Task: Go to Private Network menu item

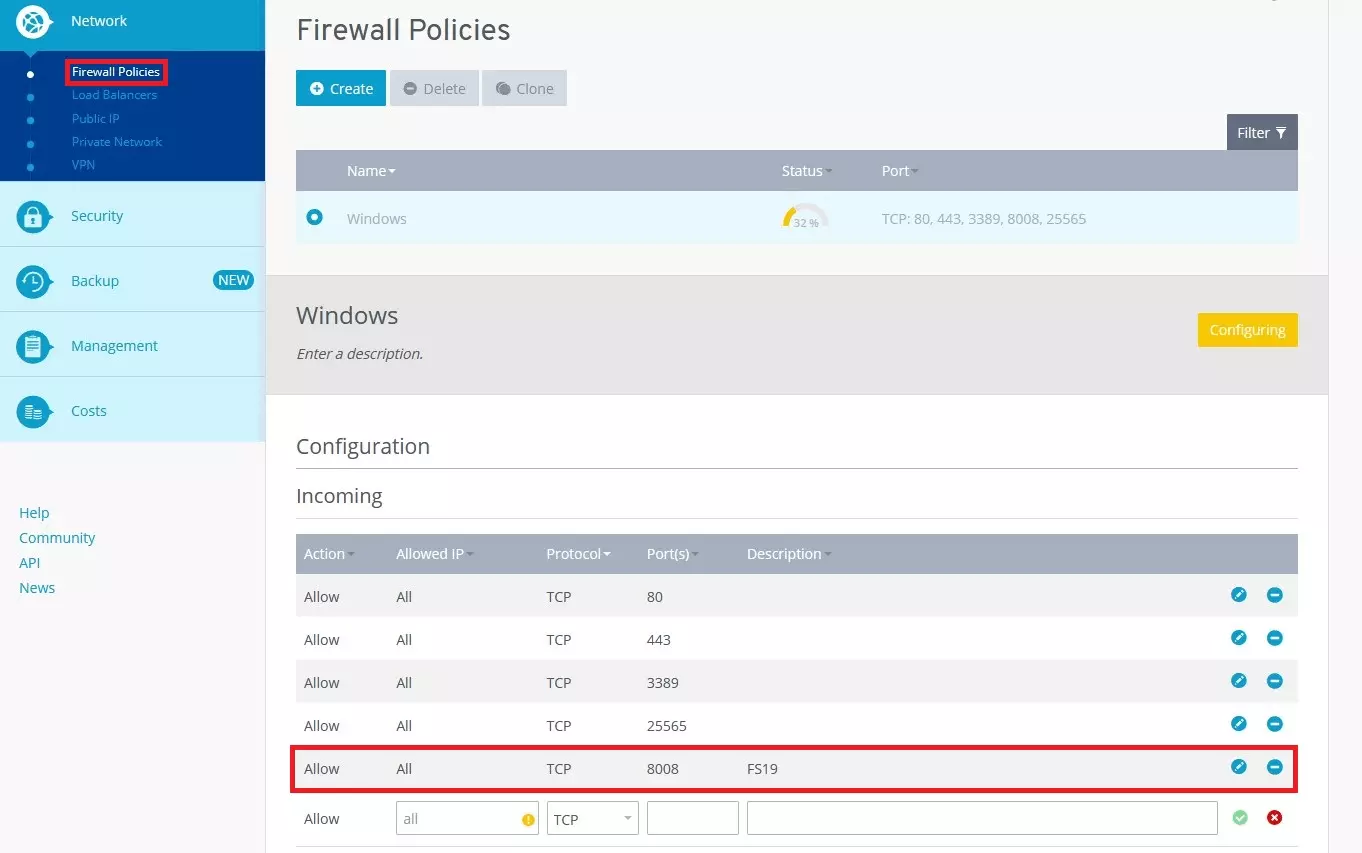Action: (117, 142)
